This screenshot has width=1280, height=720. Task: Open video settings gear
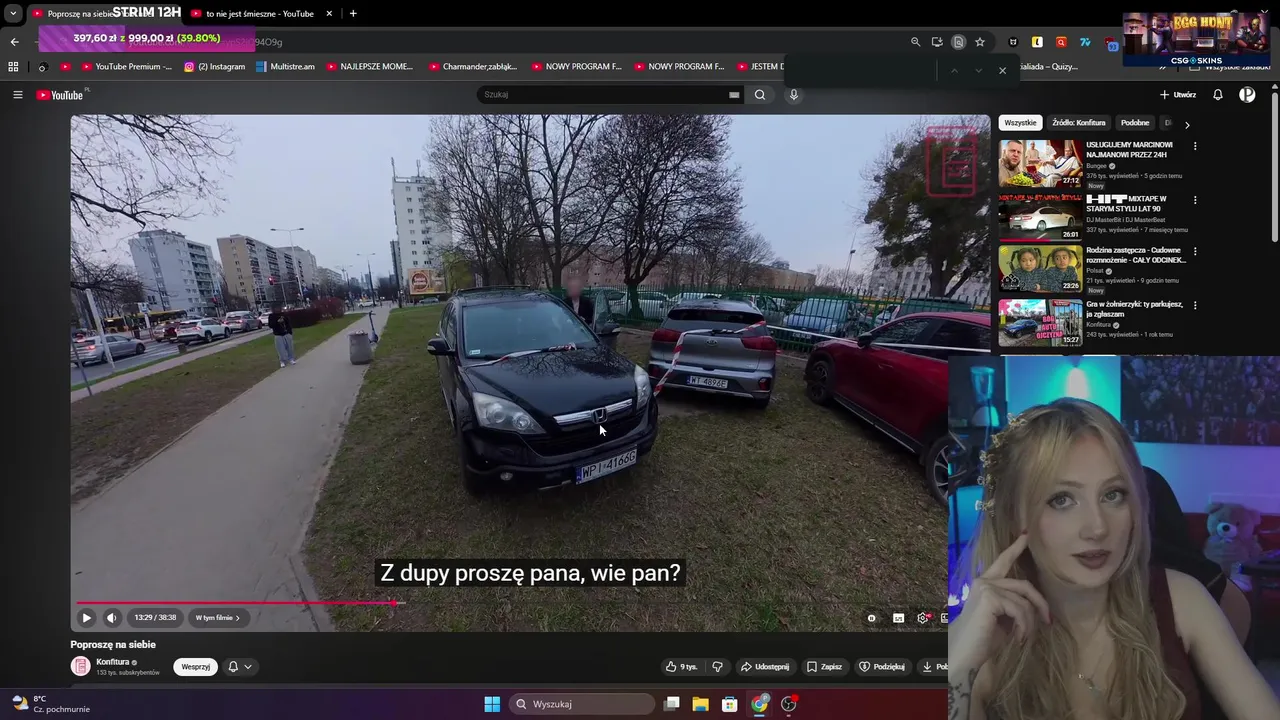(923, 618)
